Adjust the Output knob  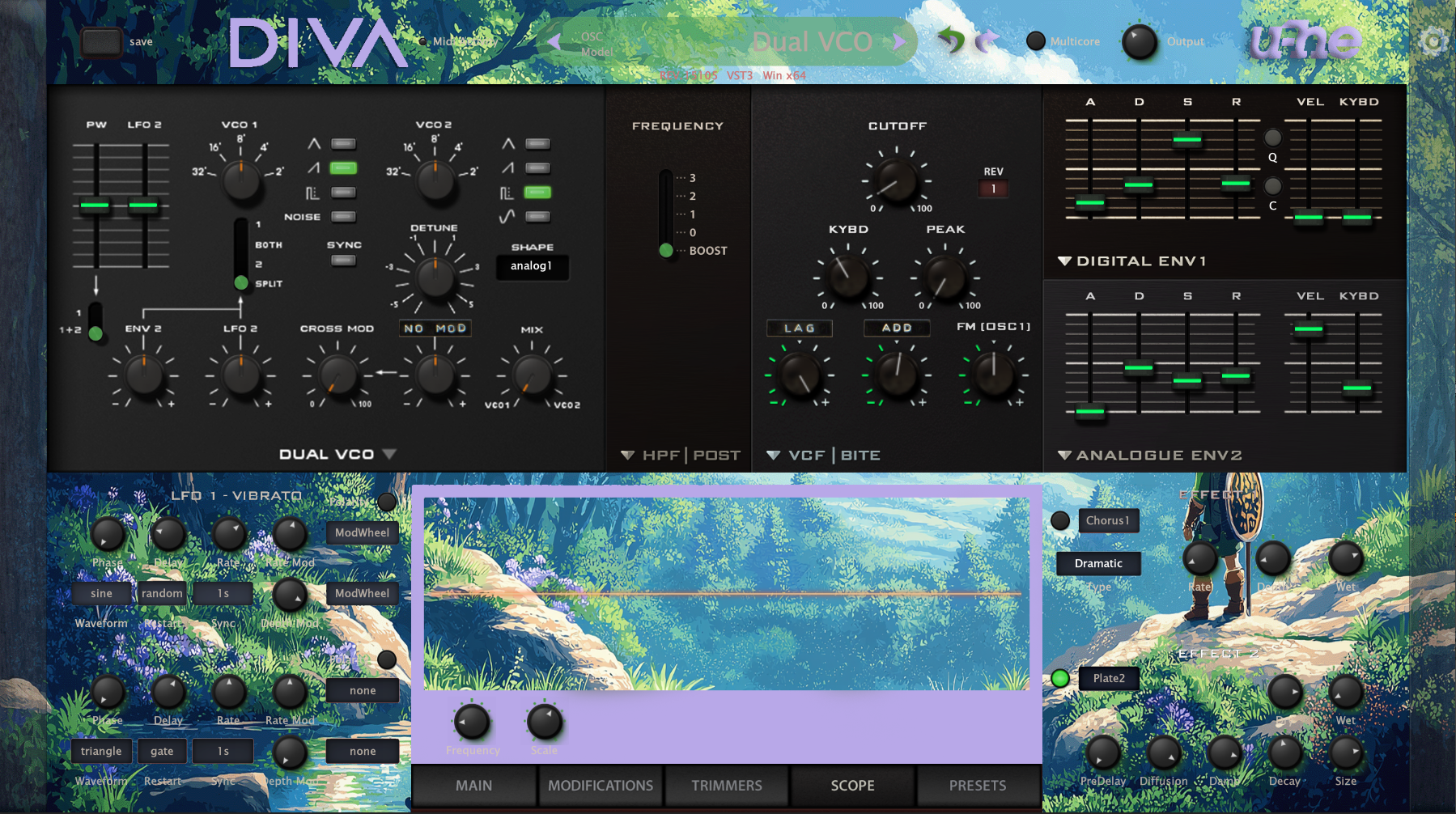tap(1139, 42)
